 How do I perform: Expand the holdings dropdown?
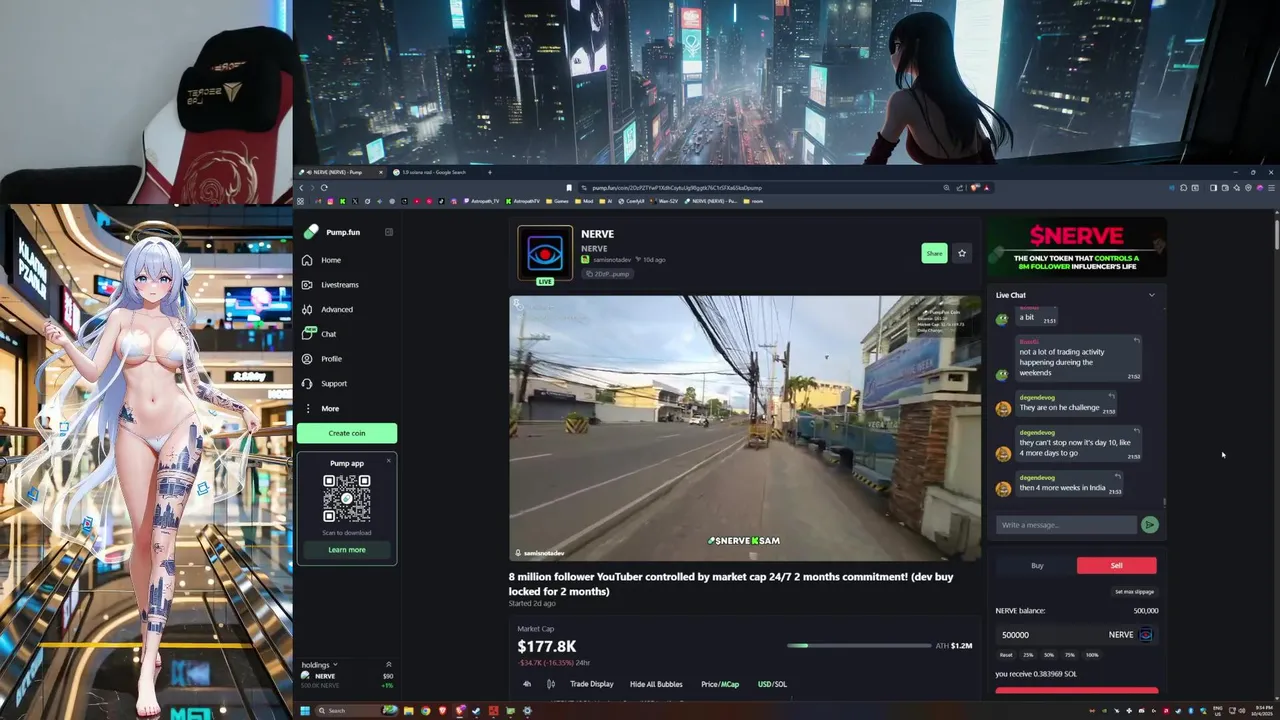point(320,665)
